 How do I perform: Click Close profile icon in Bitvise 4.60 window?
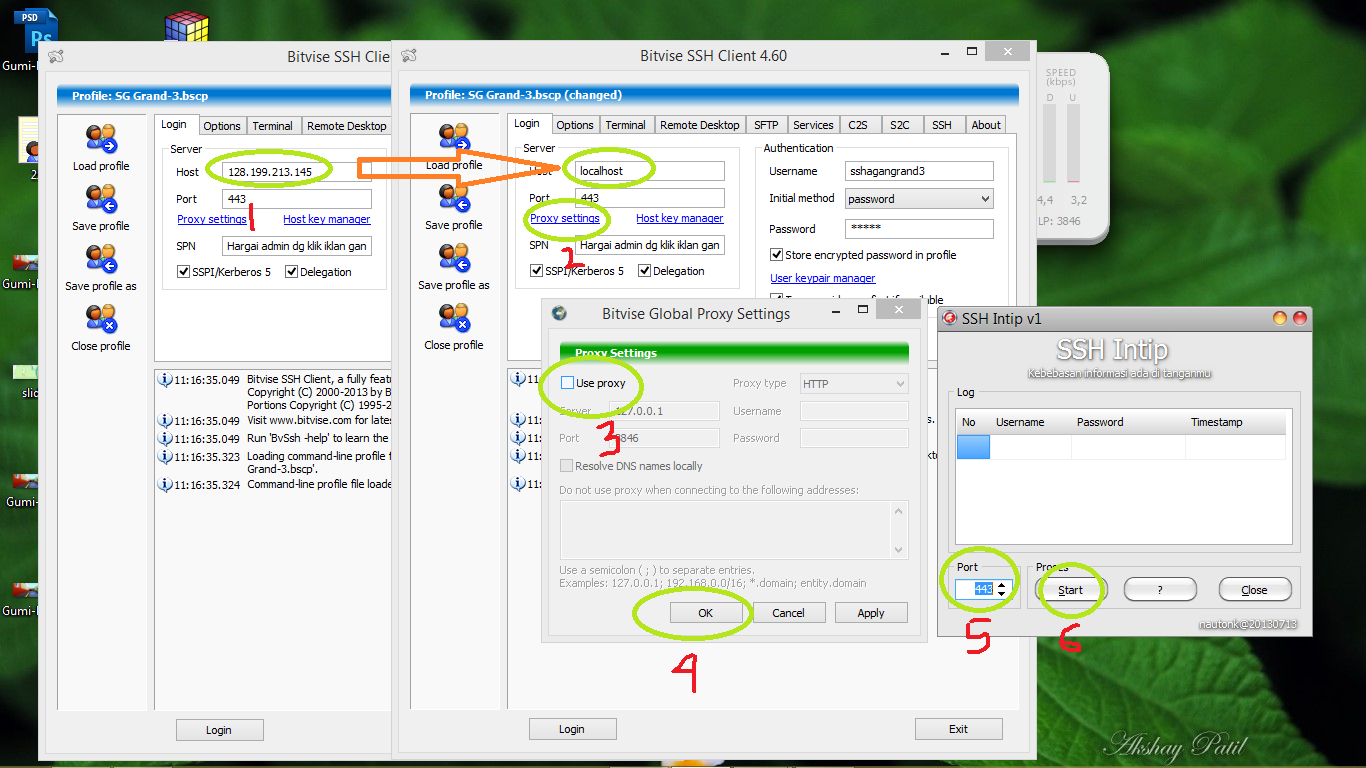(x=454, y=318)
